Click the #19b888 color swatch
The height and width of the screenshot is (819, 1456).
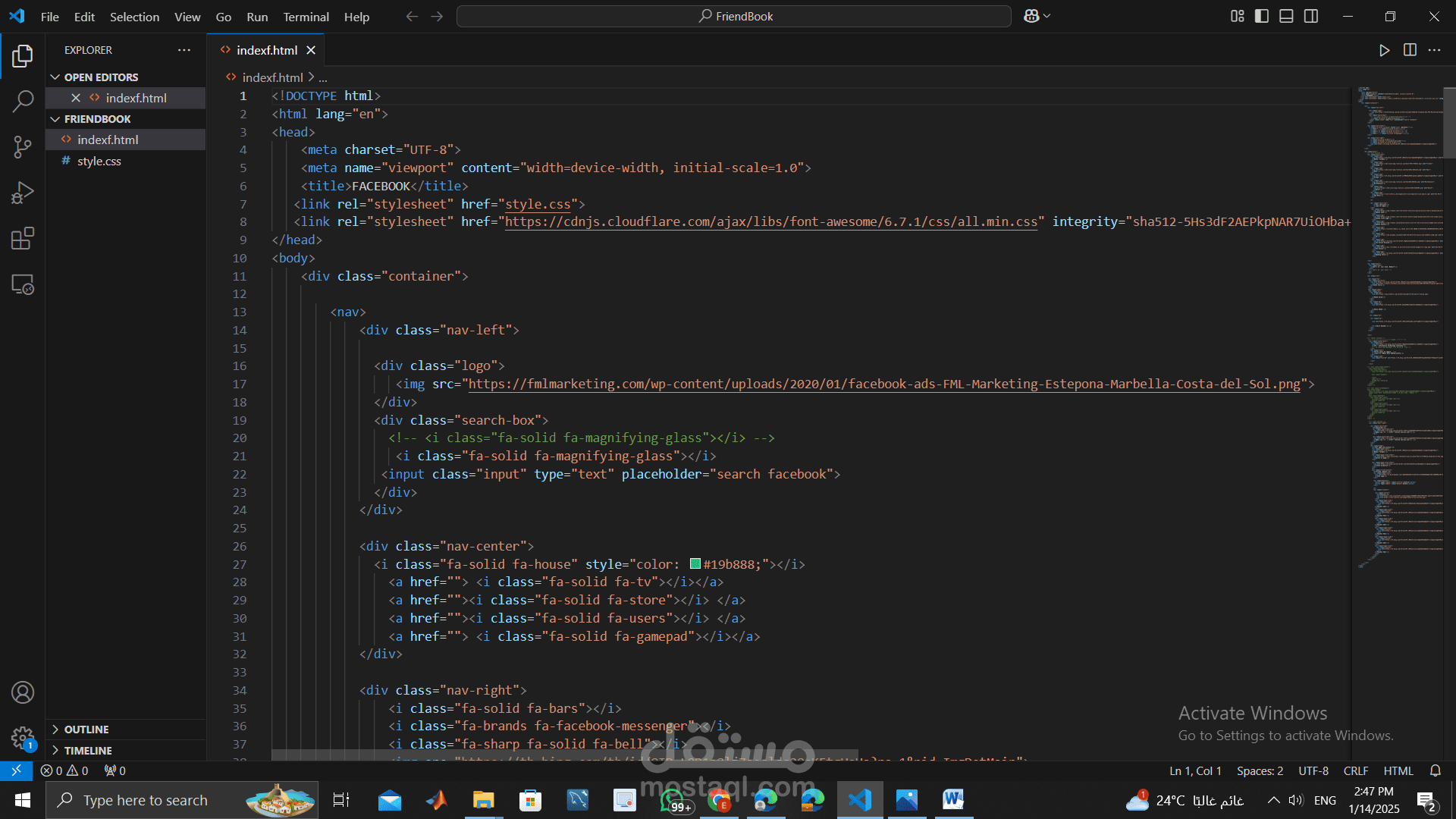695,564
